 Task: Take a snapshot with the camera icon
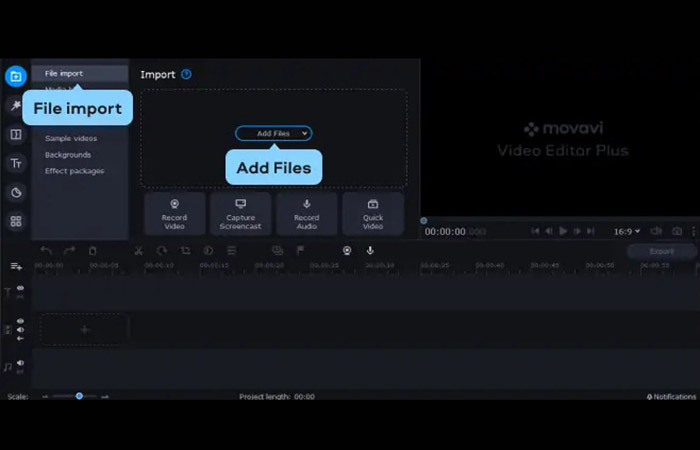coord(677,231)
